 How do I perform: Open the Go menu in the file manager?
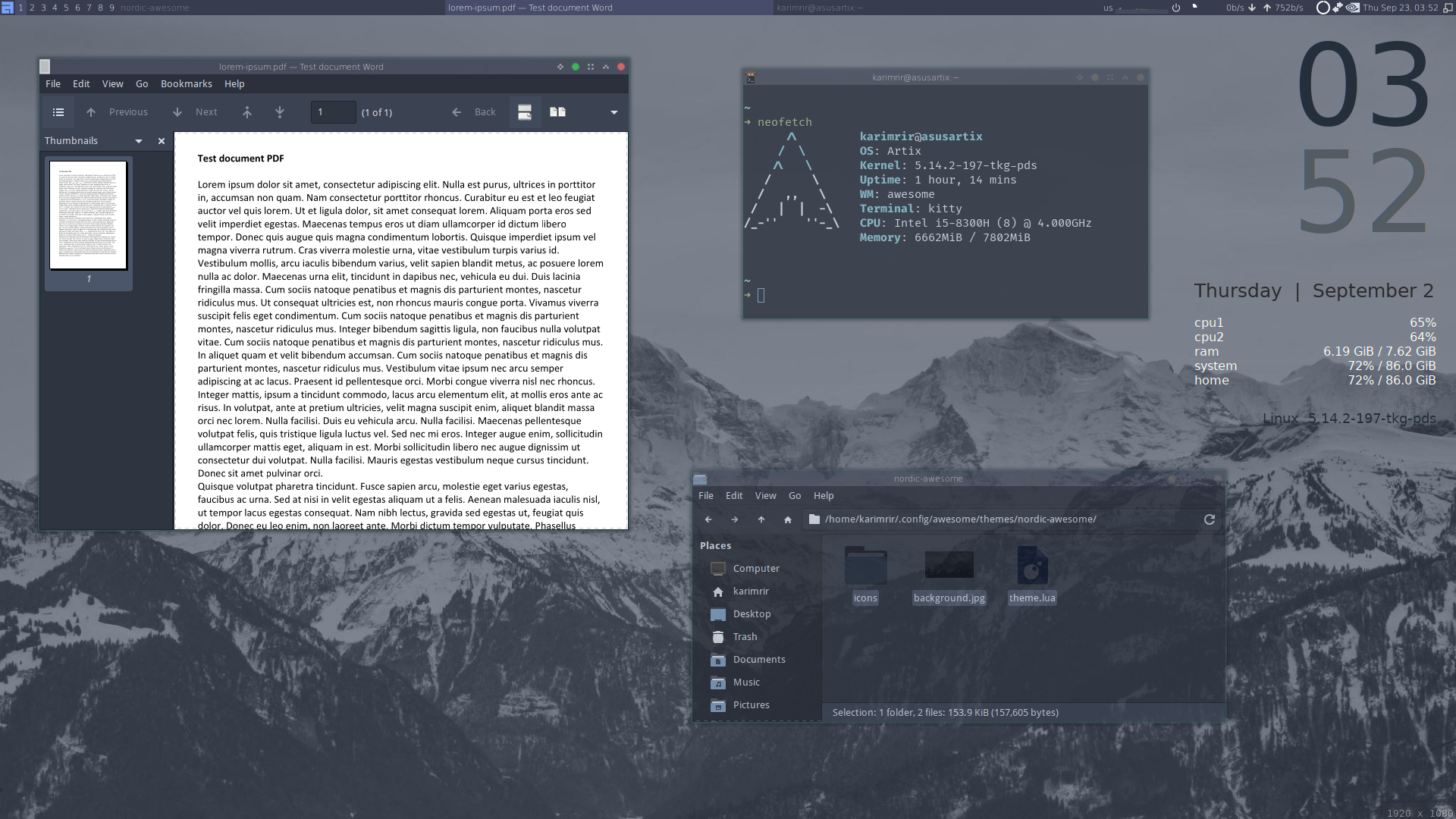click(x=795, y=496)
